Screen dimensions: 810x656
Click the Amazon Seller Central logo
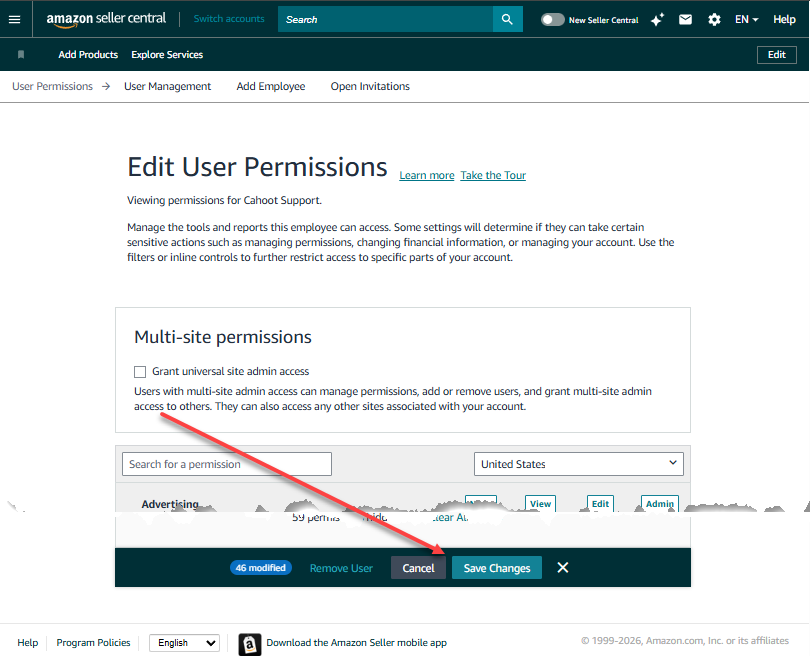[x=106, y=19]
